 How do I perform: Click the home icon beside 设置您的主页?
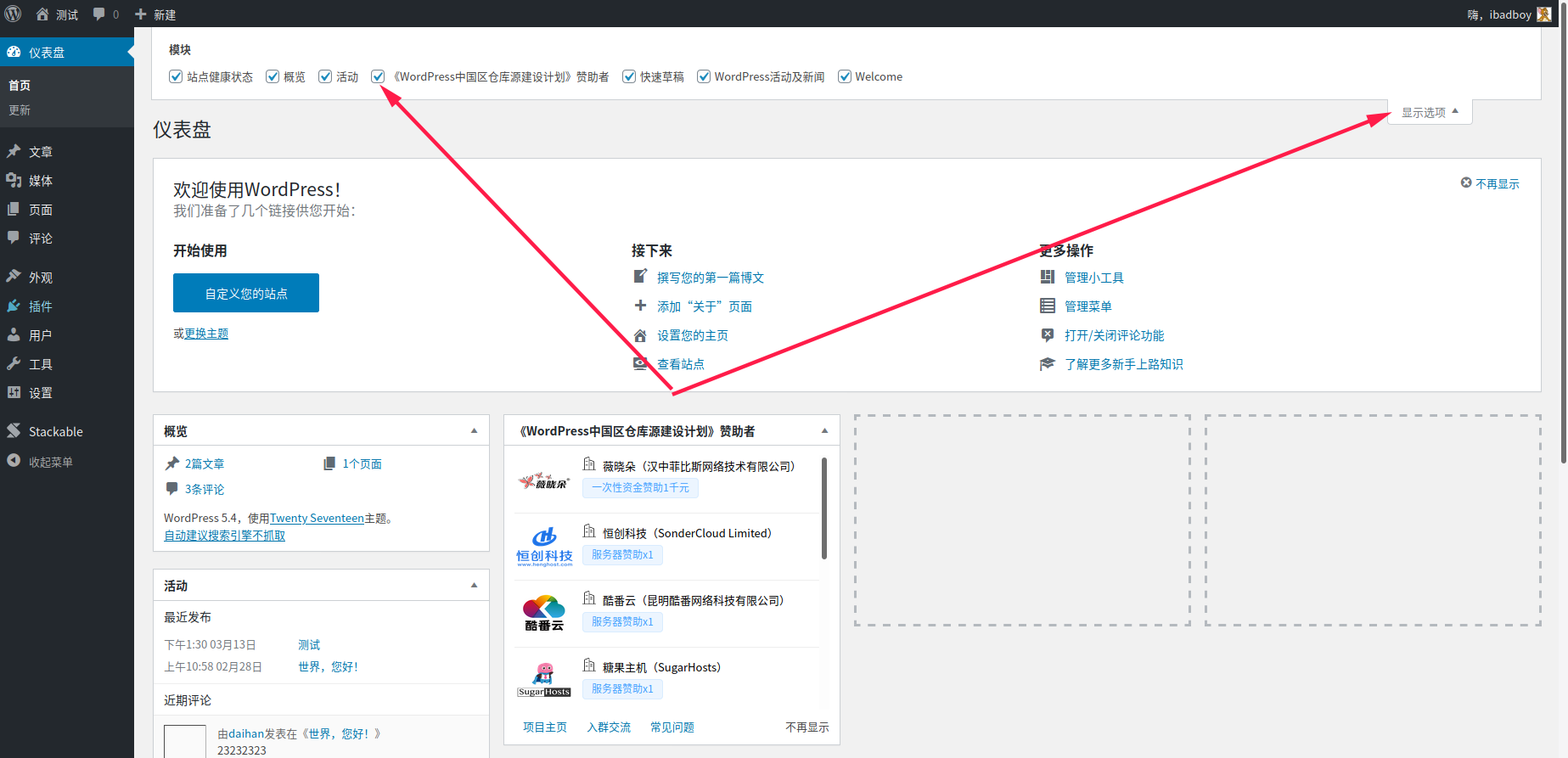641,335
